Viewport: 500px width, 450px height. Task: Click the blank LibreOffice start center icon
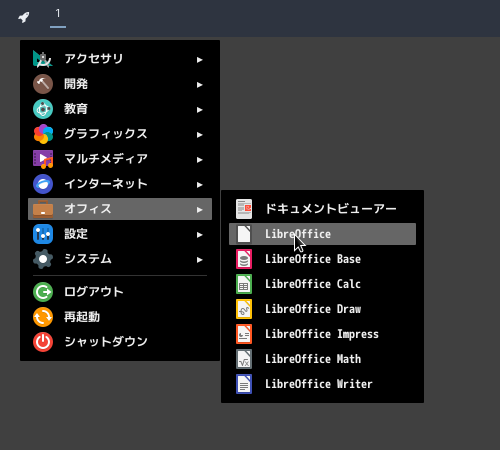[x=244, y=234]
